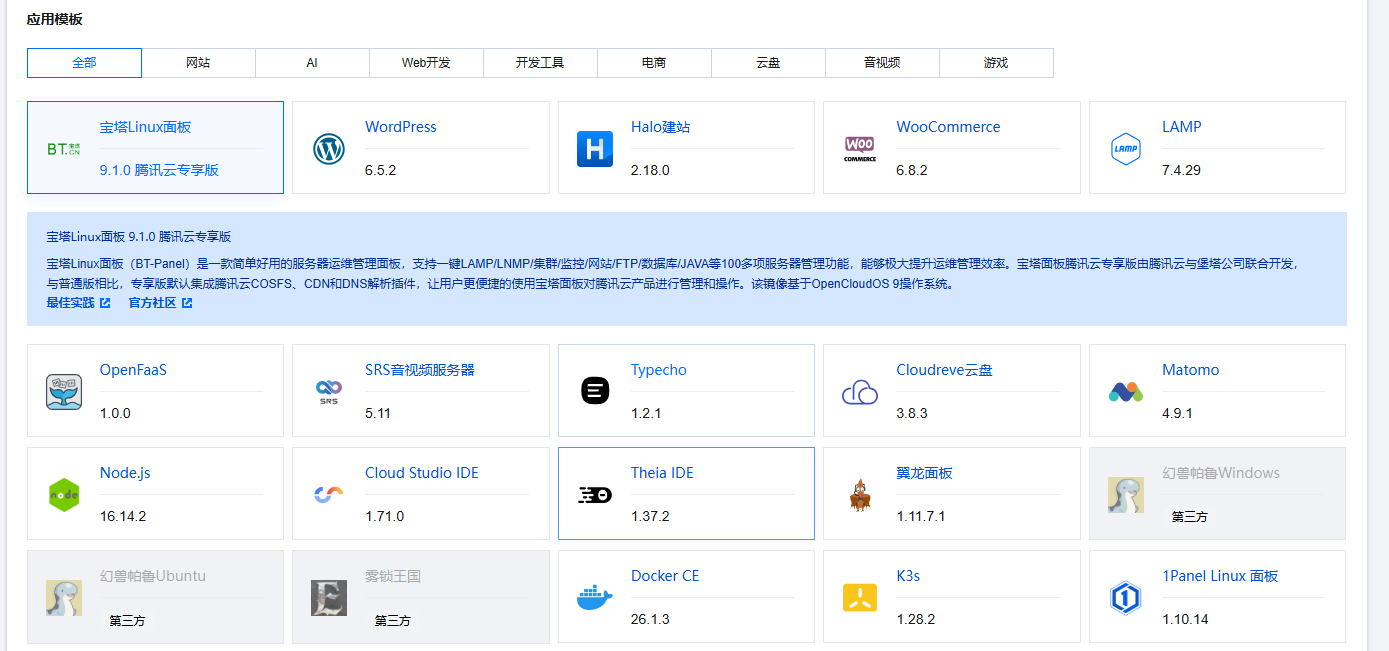1389x651 pixels.
Task: Click the Cloud Studio IDE logo
Action: click(329, 495)
